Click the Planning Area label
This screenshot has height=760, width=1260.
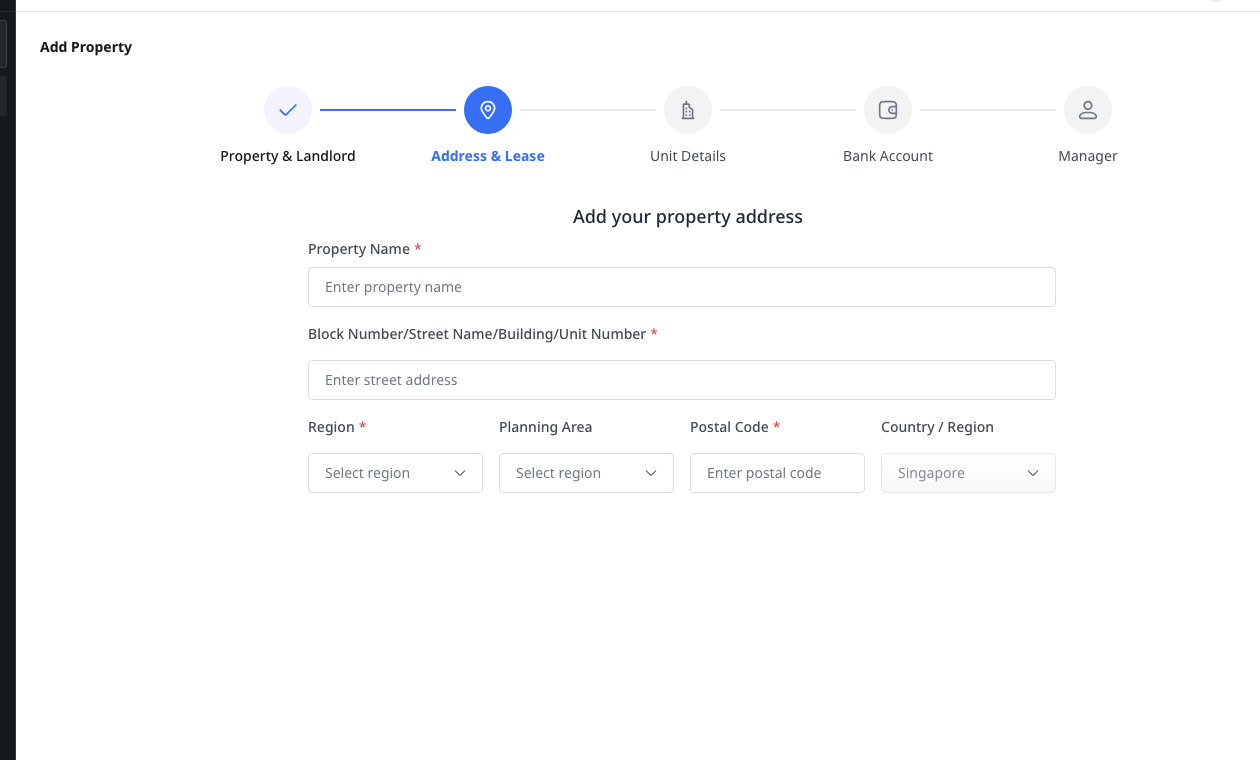point(546,427)
